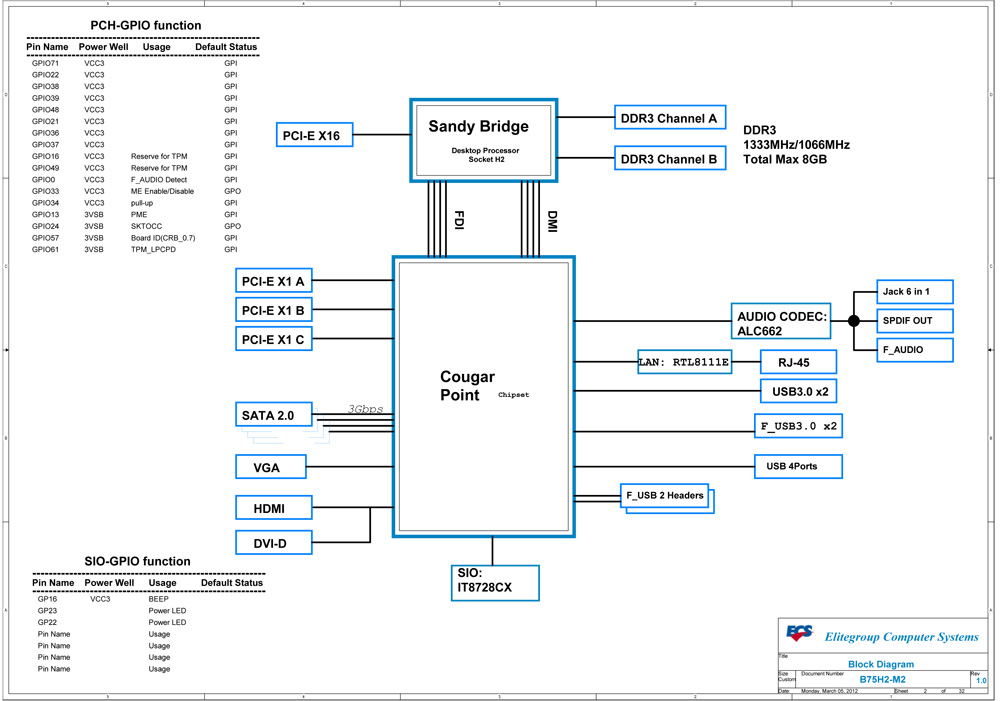Select the RJ-45 block
The height and width of the screenshot is (701, 1000).
pyautogui.click(x=798, y=362)
